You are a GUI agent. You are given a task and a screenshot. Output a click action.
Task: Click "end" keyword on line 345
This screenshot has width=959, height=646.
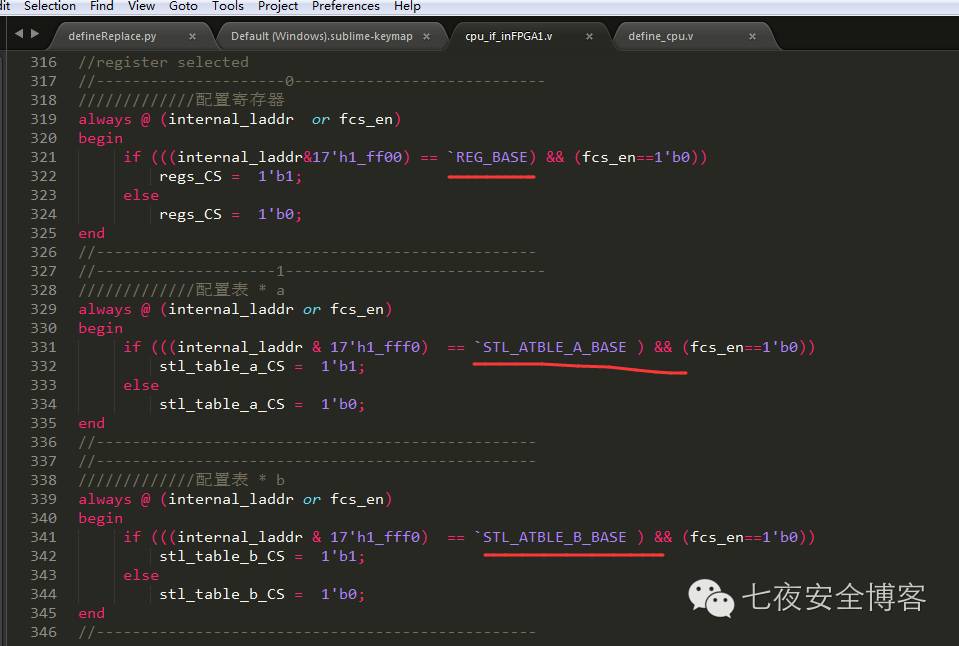click(x=92, y=613)
